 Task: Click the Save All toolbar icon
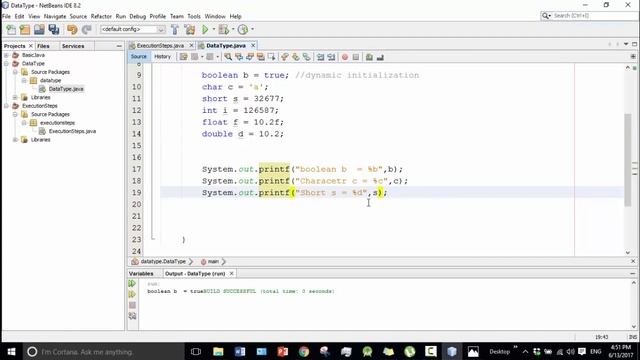54,29
